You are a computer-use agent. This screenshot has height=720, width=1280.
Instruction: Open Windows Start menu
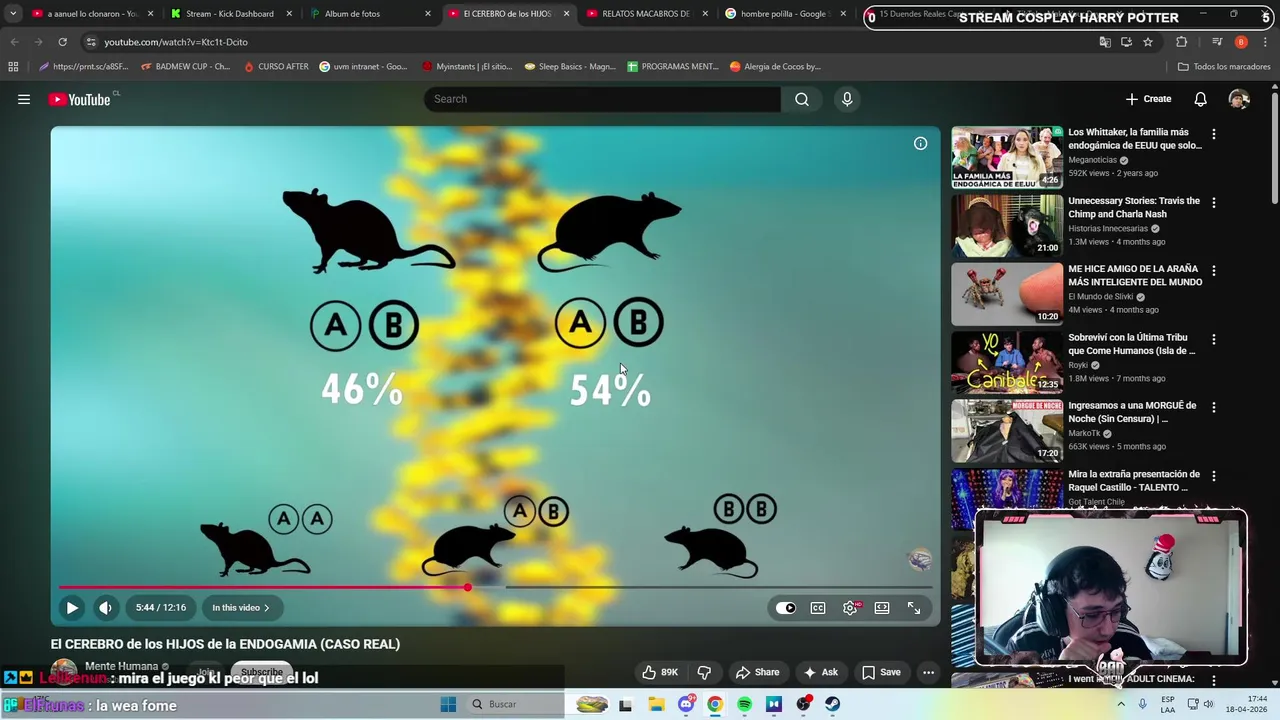pos(448,704)
